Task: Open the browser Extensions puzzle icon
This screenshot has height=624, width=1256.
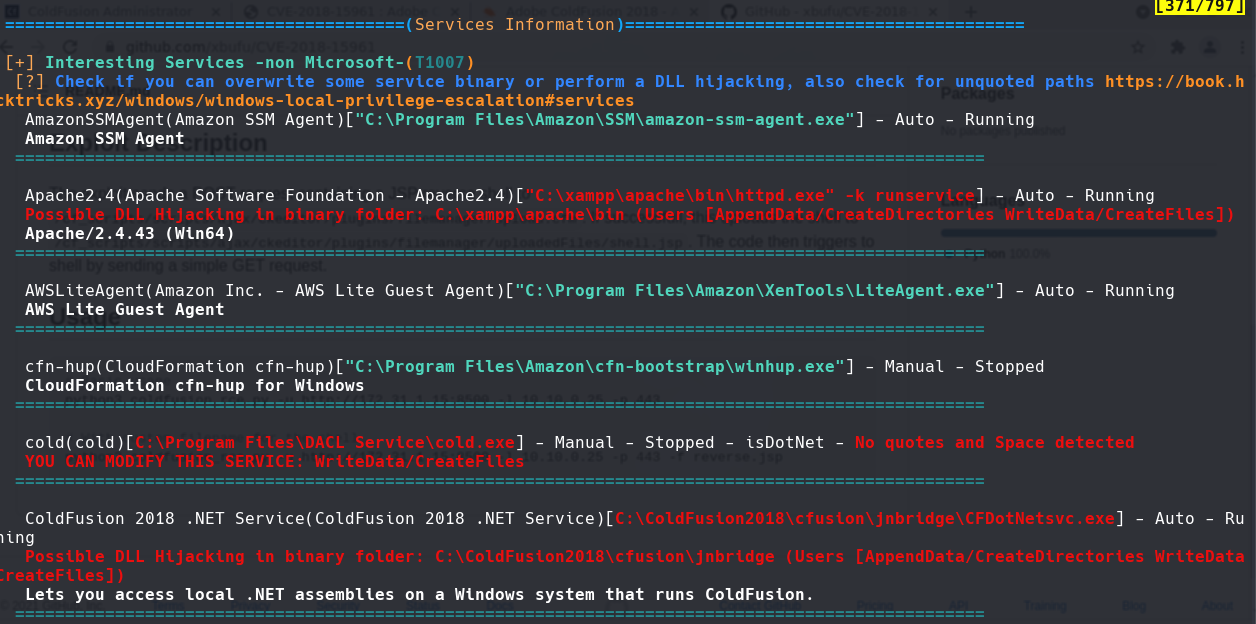Action: (1177, 47)
